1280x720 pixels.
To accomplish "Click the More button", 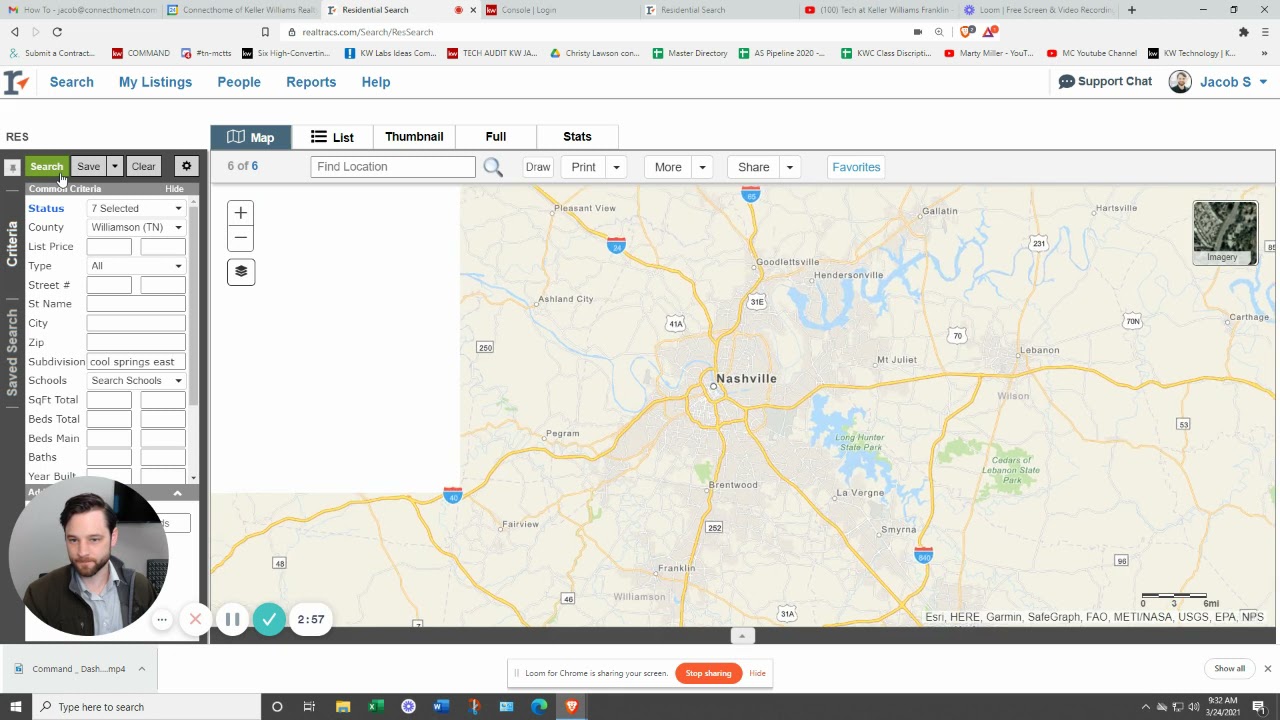I will tap(668, 167).
